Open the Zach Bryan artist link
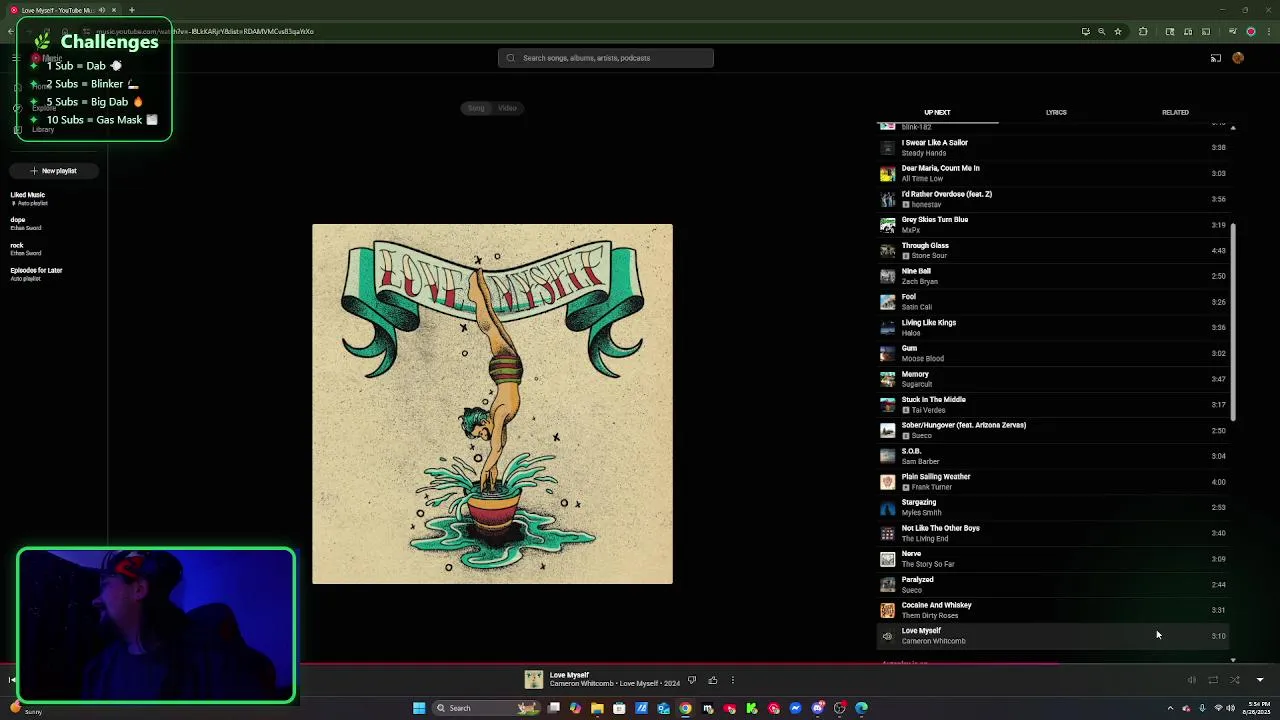This screenshot has height=720, width=1280. pyautogui.click(x=919, y=282)
